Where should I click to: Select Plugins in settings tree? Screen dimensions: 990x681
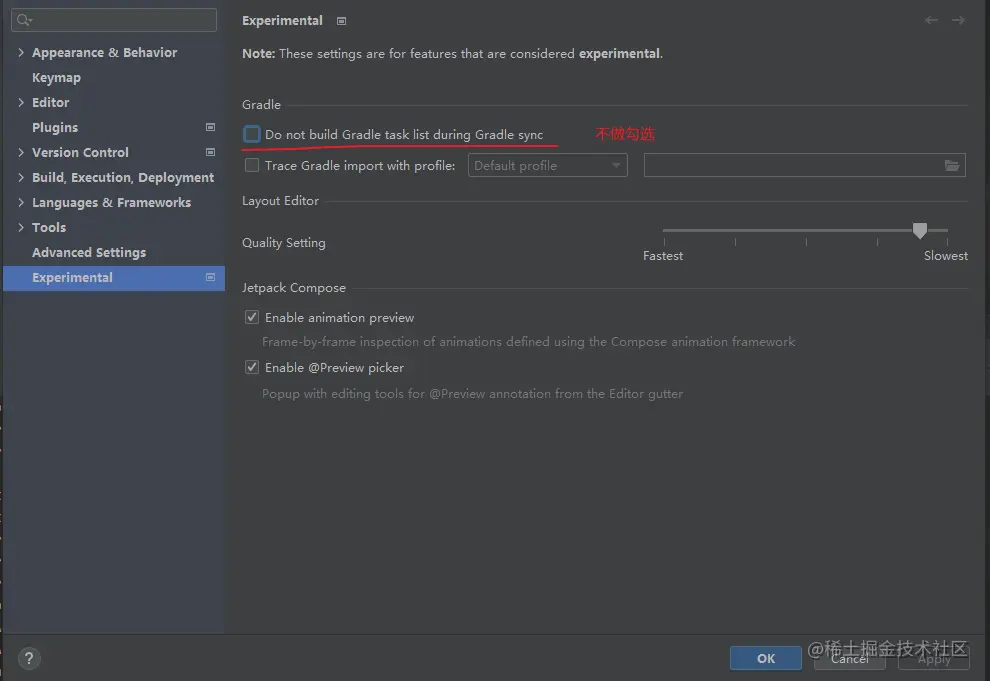55,127
